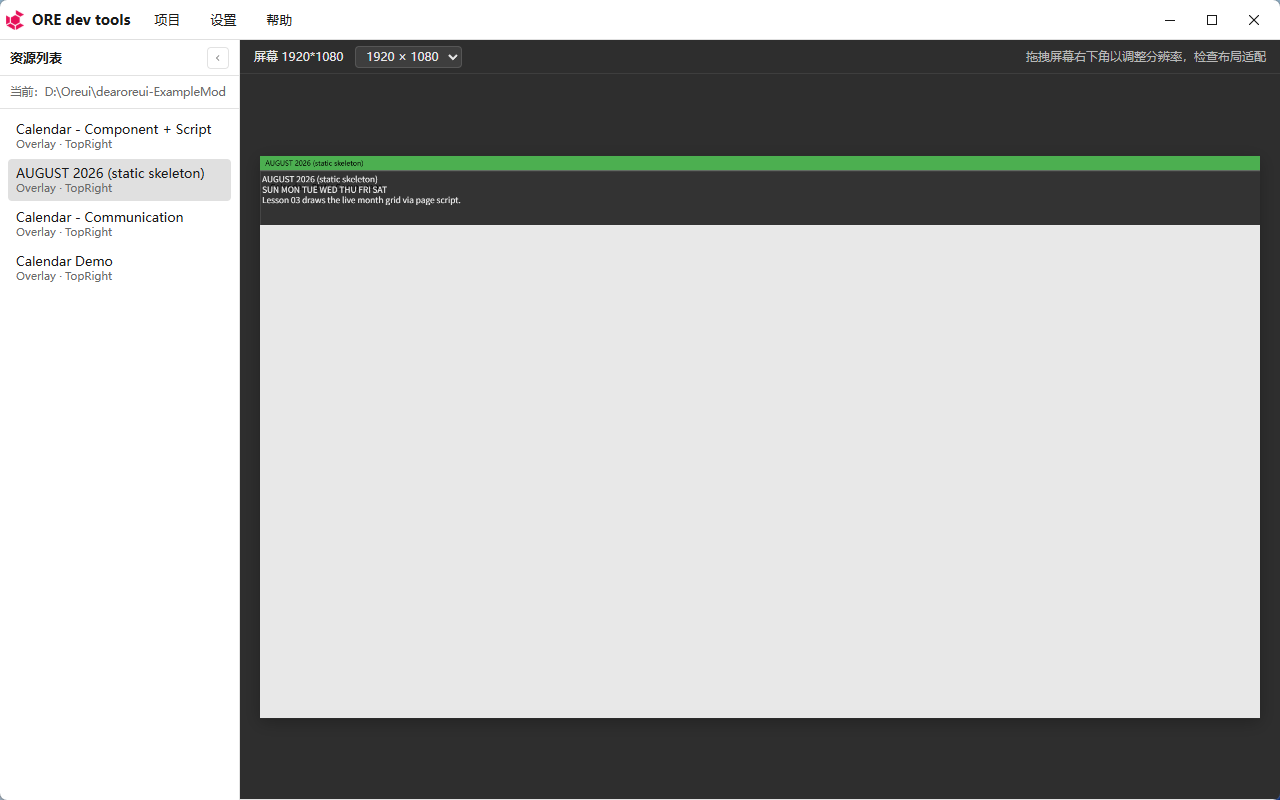Open the 设置 menu

coord(223,20)
